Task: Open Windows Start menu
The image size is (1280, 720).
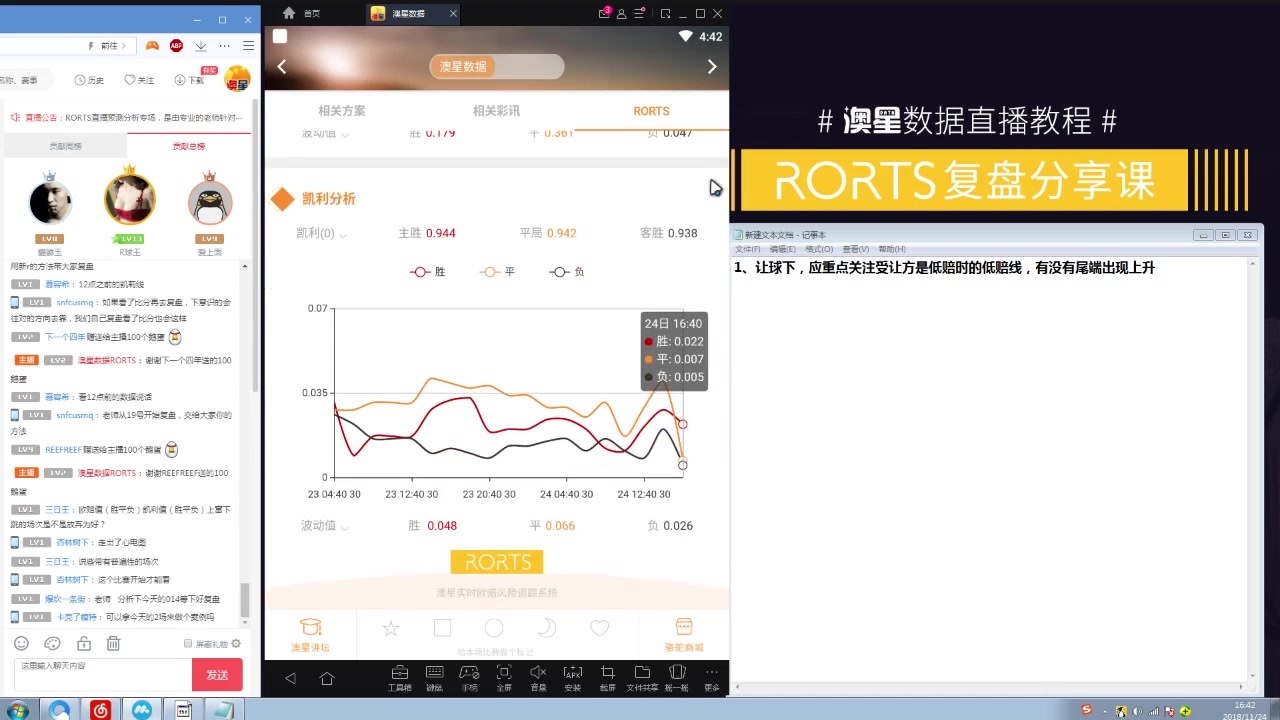Action: tap(19, 709)
